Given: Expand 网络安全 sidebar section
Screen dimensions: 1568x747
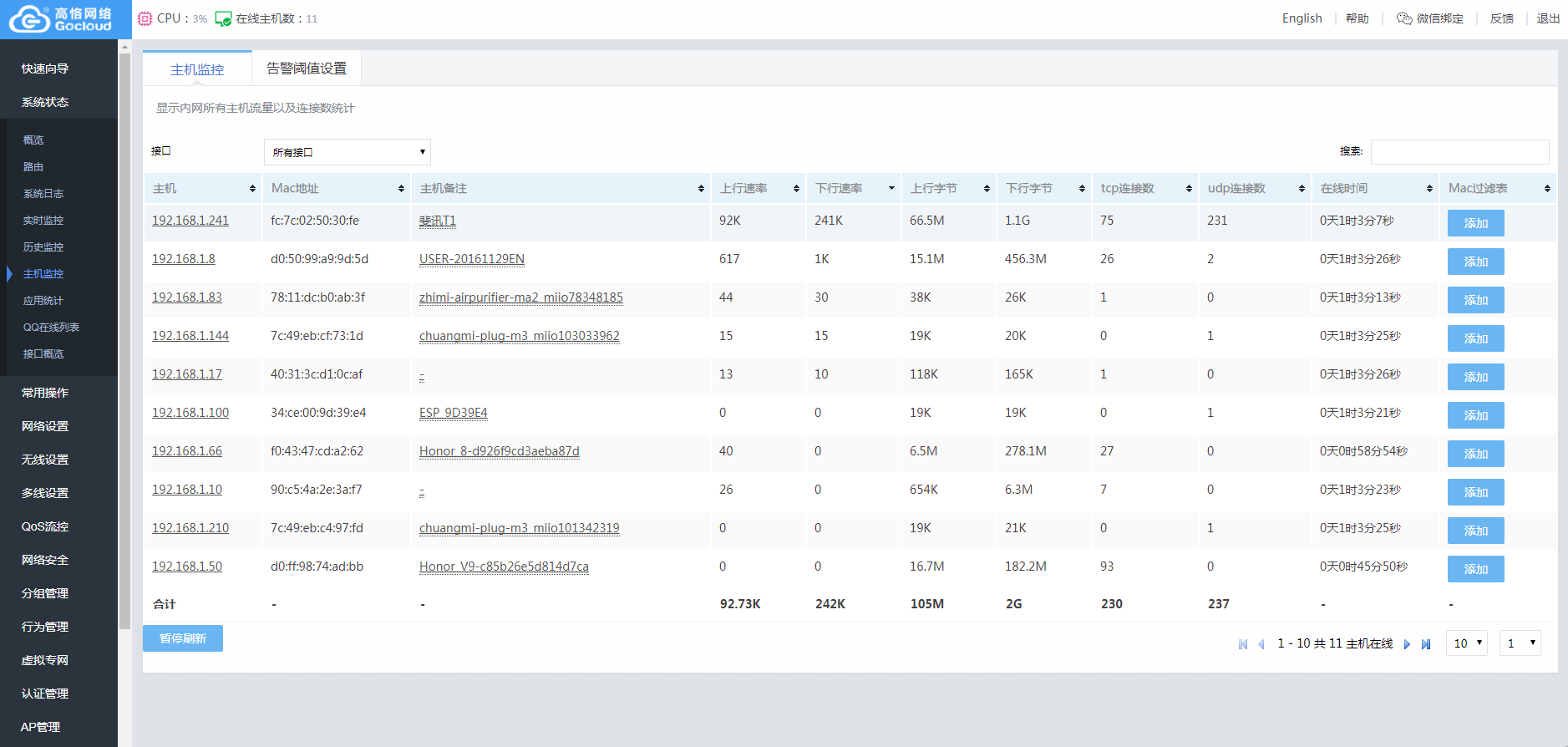Looking at the screenshot, I should [45, 560].
